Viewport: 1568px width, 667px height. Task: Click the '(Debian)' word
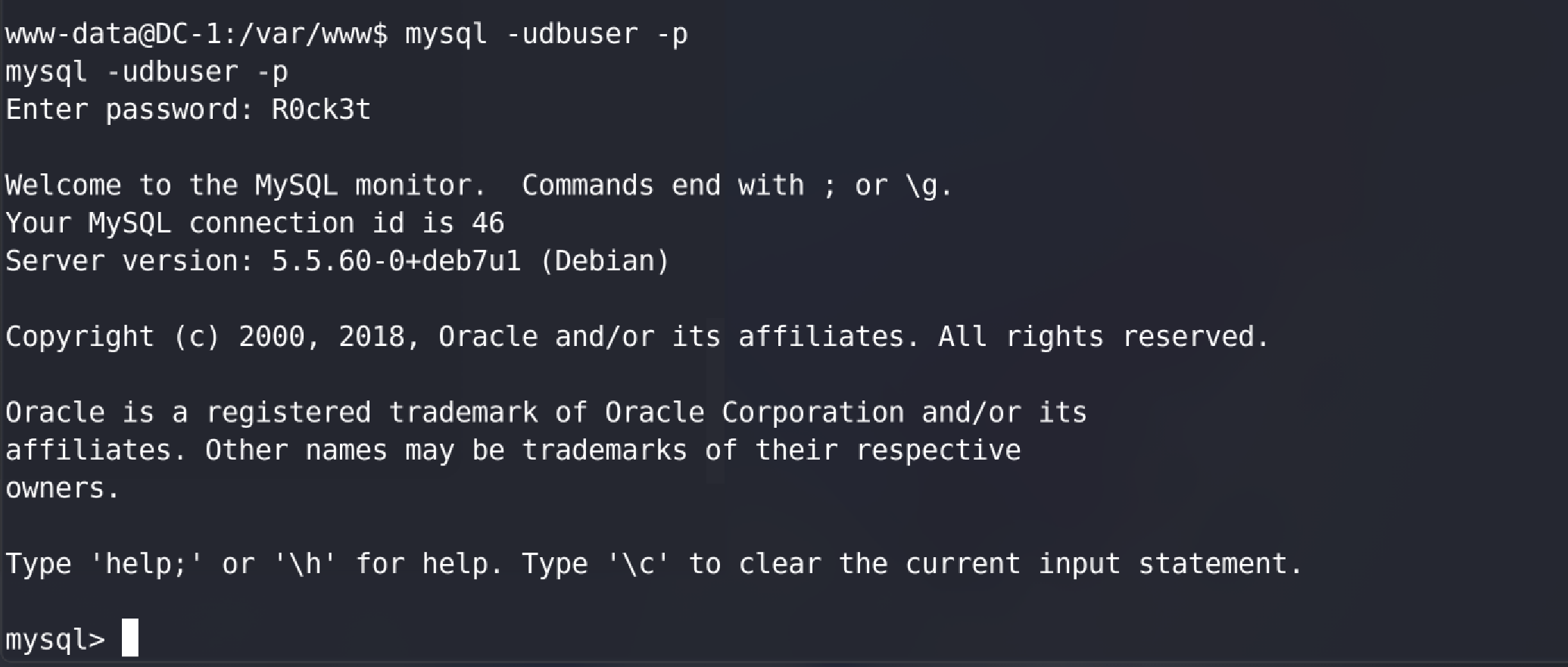(605, 261)
